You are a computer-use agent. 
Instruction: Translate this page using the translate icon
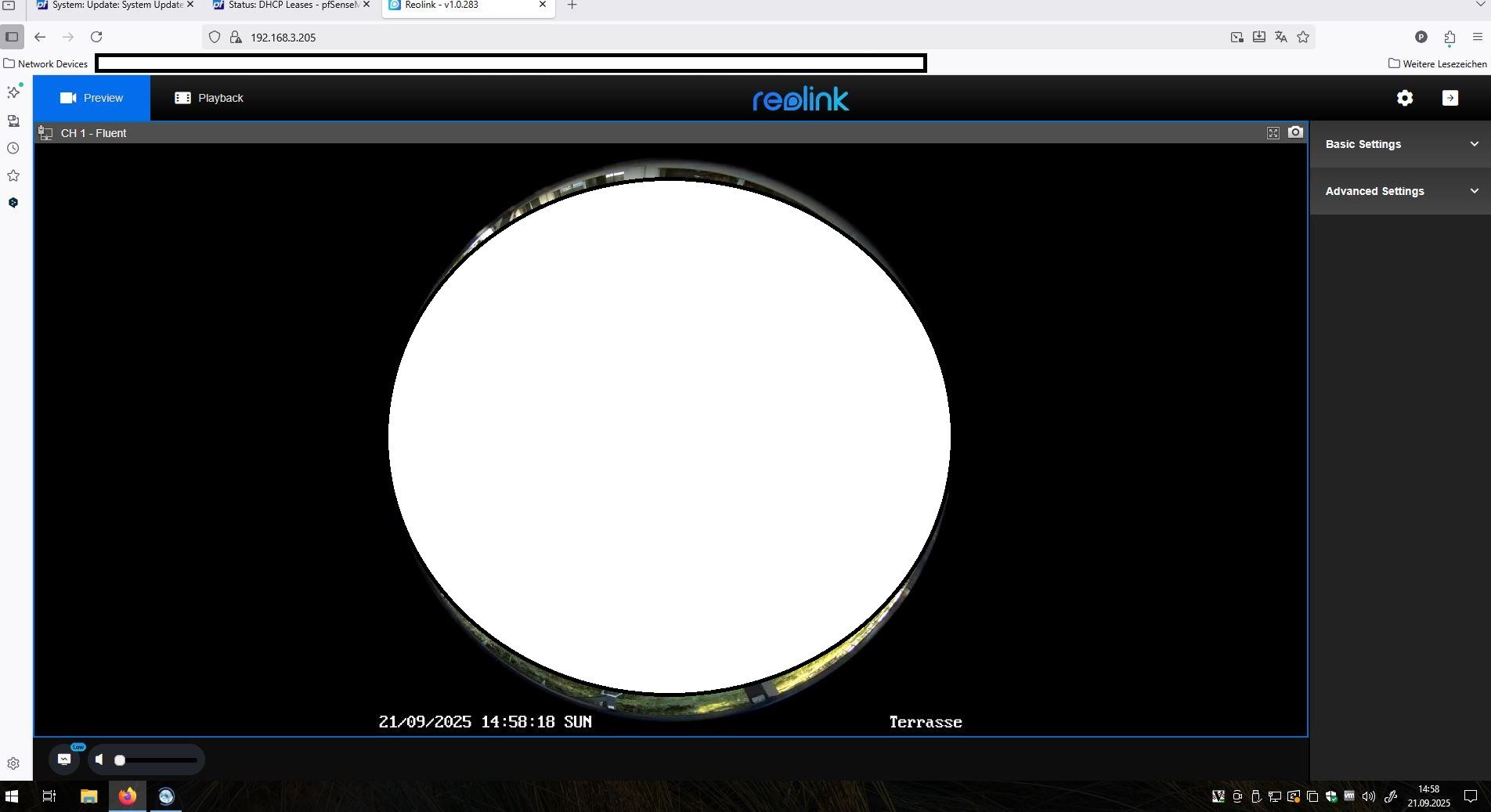[x=1281, y=37]
